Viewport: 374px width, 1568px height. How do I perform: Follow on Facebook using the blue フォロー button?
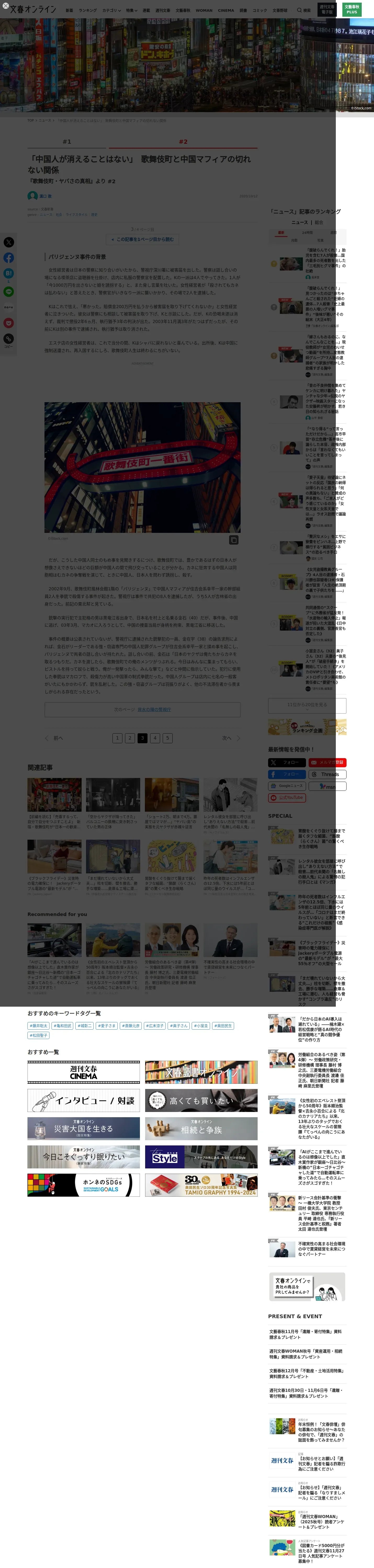287,774
